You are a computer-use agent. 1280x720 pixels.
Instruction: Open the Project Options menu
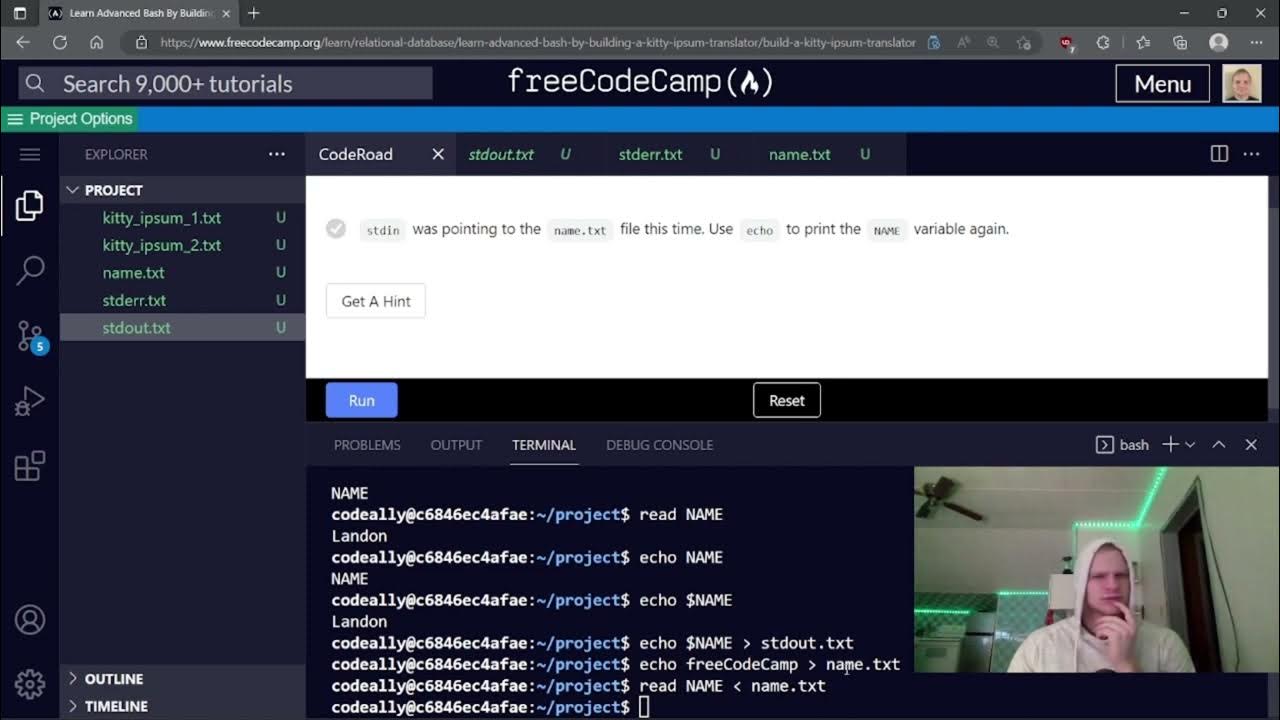(x=68, y=119)
